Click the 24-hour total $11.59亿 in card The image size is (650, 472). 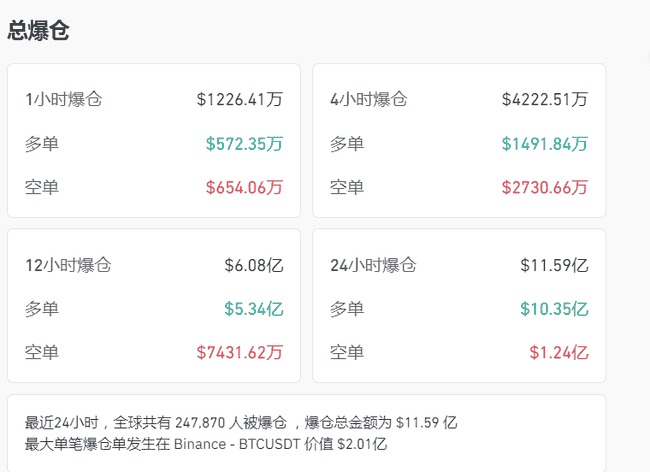554,265
